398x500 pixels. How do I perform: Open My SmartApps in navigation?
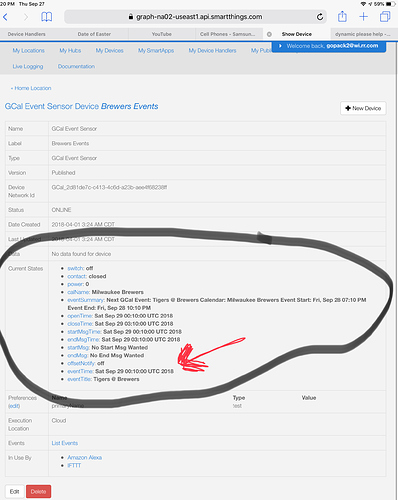coord(156,51)
